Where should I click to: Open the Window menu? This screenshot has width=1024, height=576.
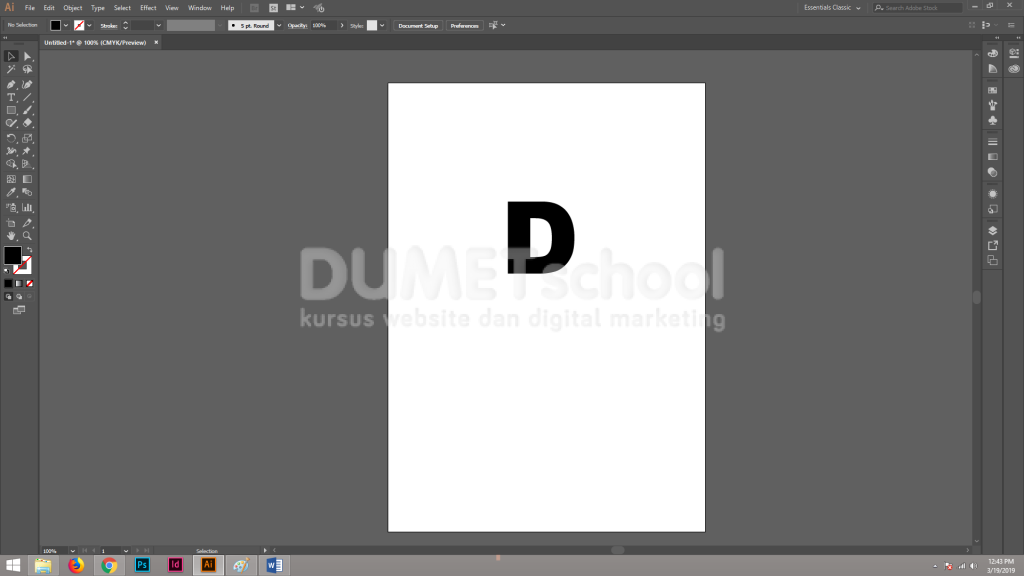(x=200, y=8)
